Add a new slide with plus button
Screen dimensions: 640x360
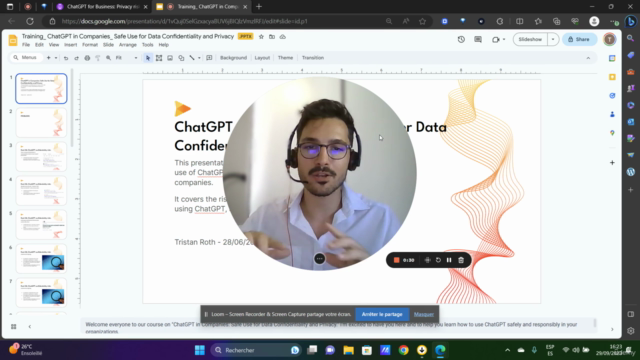48,58
